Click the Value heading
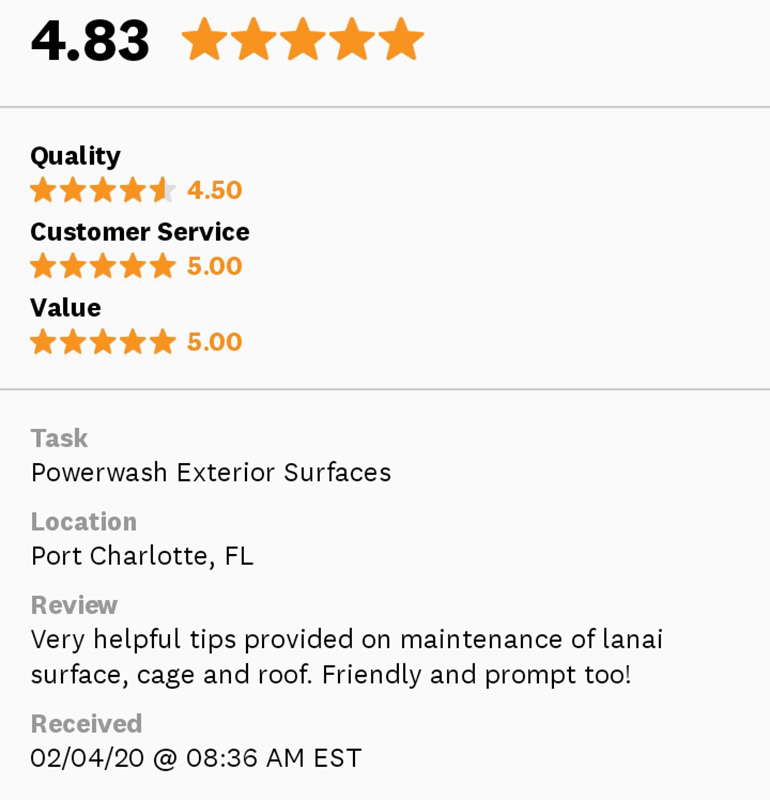770x800 pixels. point(65,308)
